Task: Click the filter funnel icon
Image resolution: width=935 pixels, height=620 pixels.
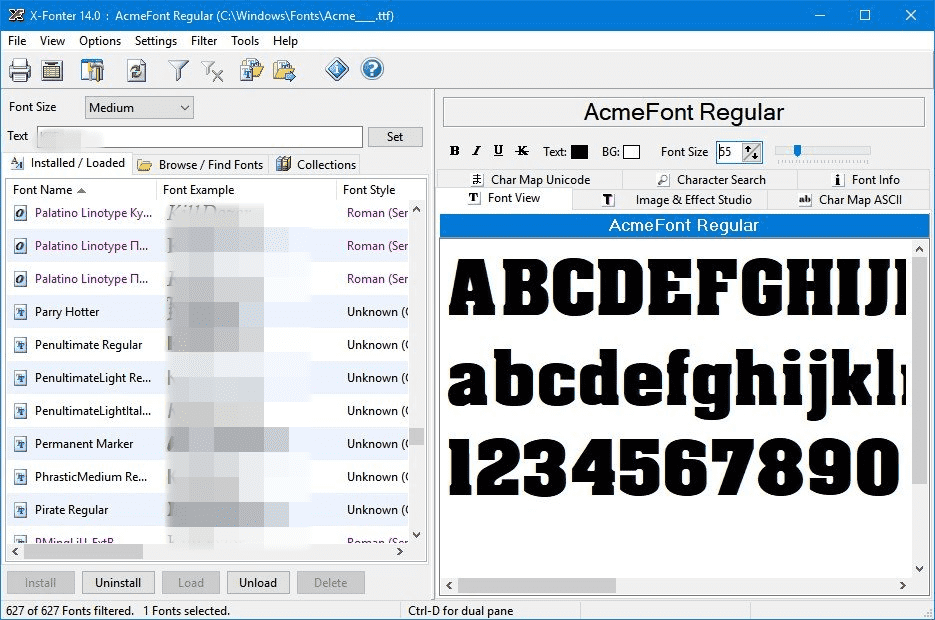Action: (x=178, y=70)
